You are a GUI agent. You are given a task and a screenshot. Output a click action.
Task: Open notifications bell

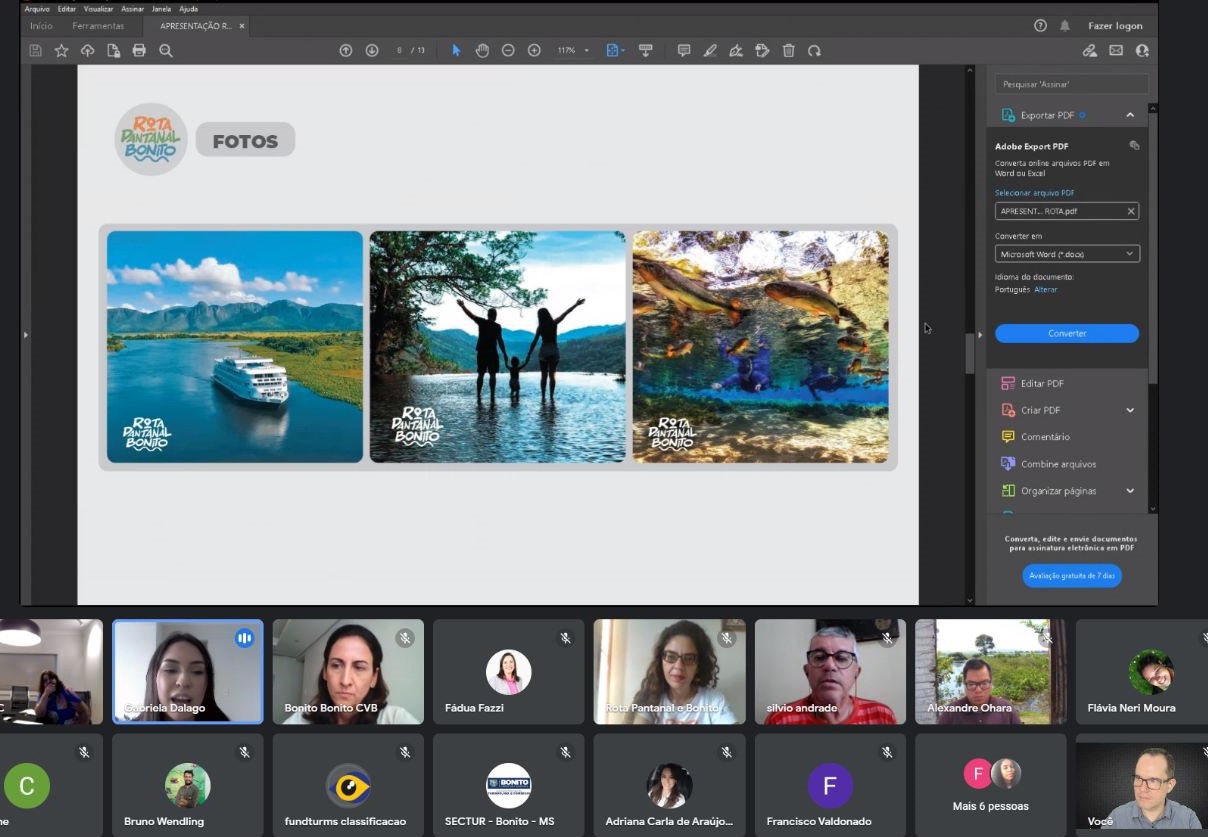(x=1065, y=26)
